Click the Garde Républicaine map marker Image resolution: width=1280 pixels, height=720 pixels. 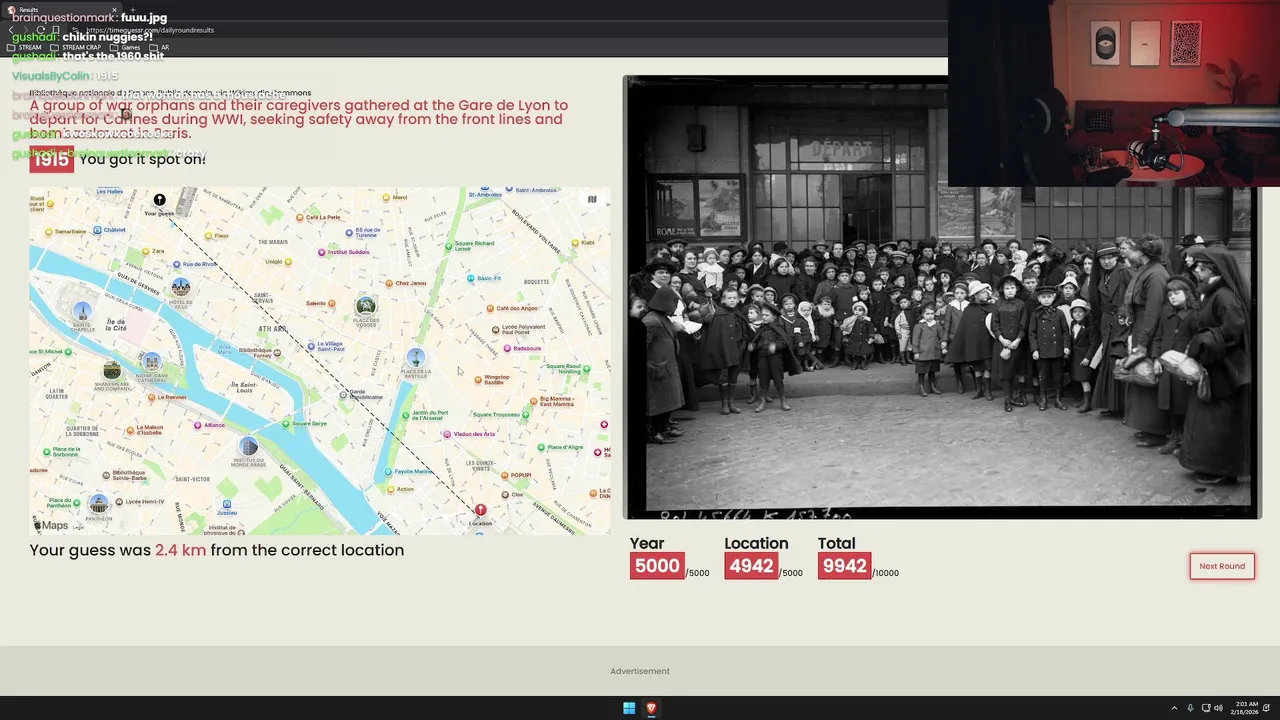pyautogui.click(x=343, y=395)
